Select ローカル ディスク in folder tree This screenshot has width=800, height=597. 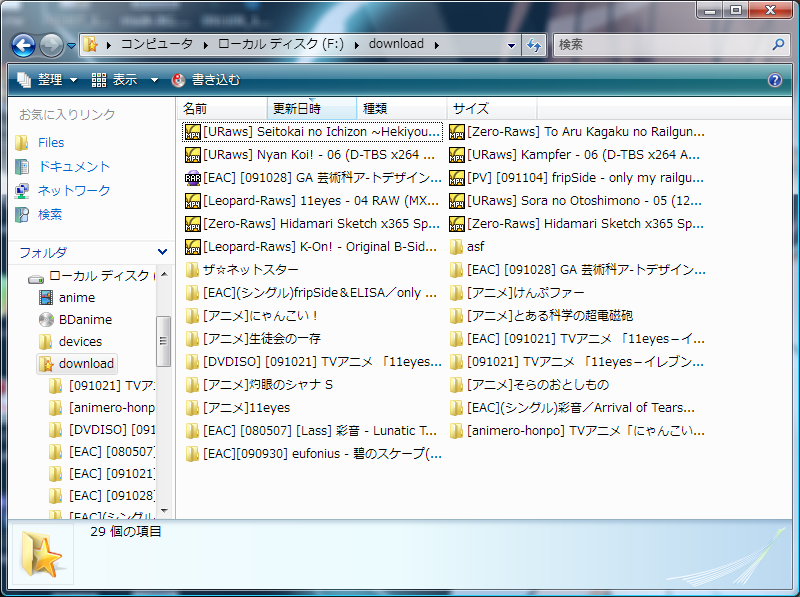tap(89, 276)
